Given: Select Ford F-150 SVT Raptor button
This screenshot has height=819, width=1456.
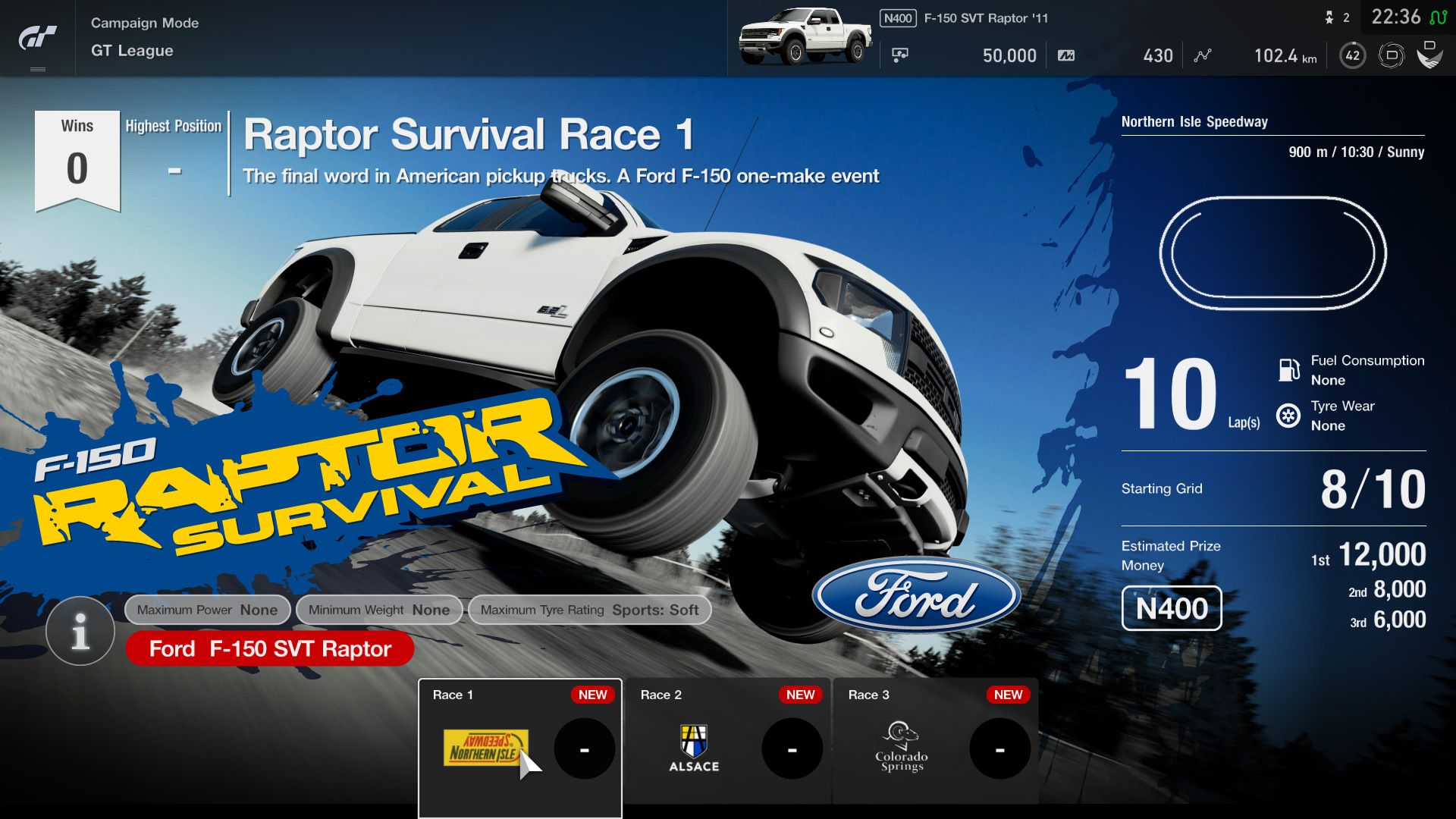Looking at the screenshot, I should click(269, 648).
